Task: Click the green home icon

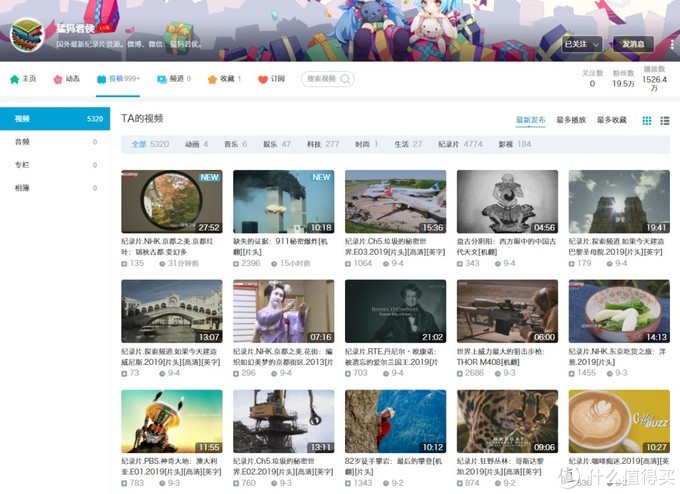Action: (14, 79)
